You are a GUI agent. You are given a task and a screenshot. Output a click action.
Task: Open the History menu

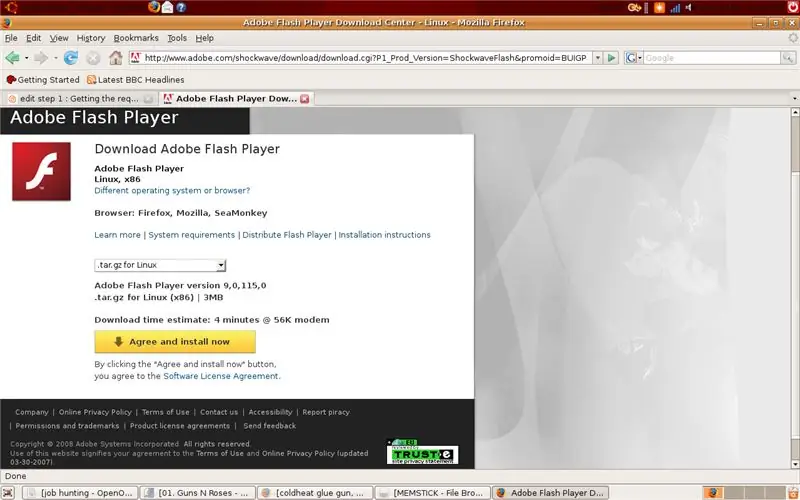point(91,38)
